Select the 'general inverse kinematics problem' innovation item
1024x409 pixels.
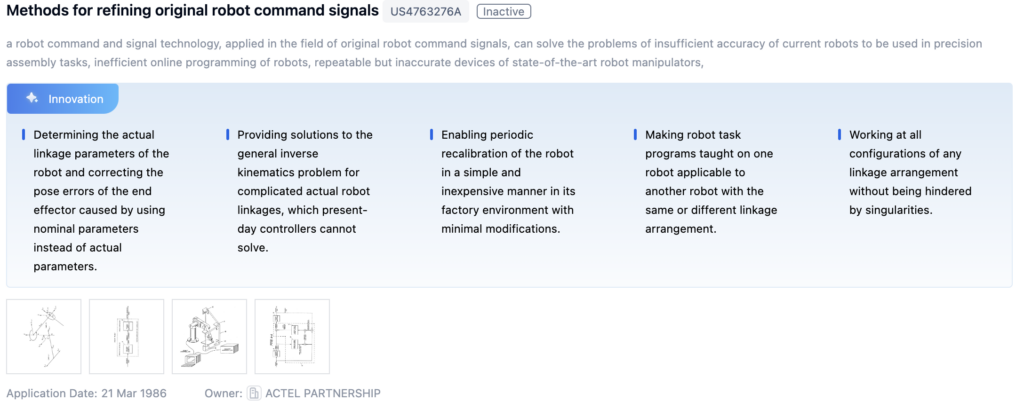[x=305, y=191]
